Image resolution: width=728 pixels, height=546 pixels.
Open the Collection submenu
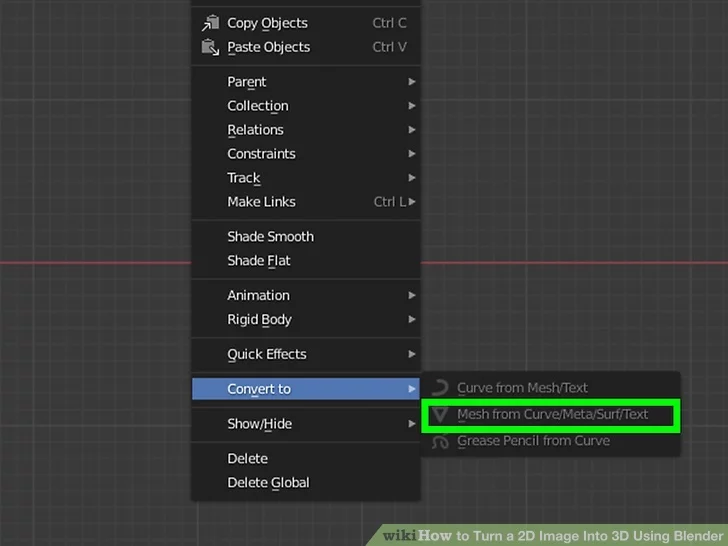pos(257,106)
